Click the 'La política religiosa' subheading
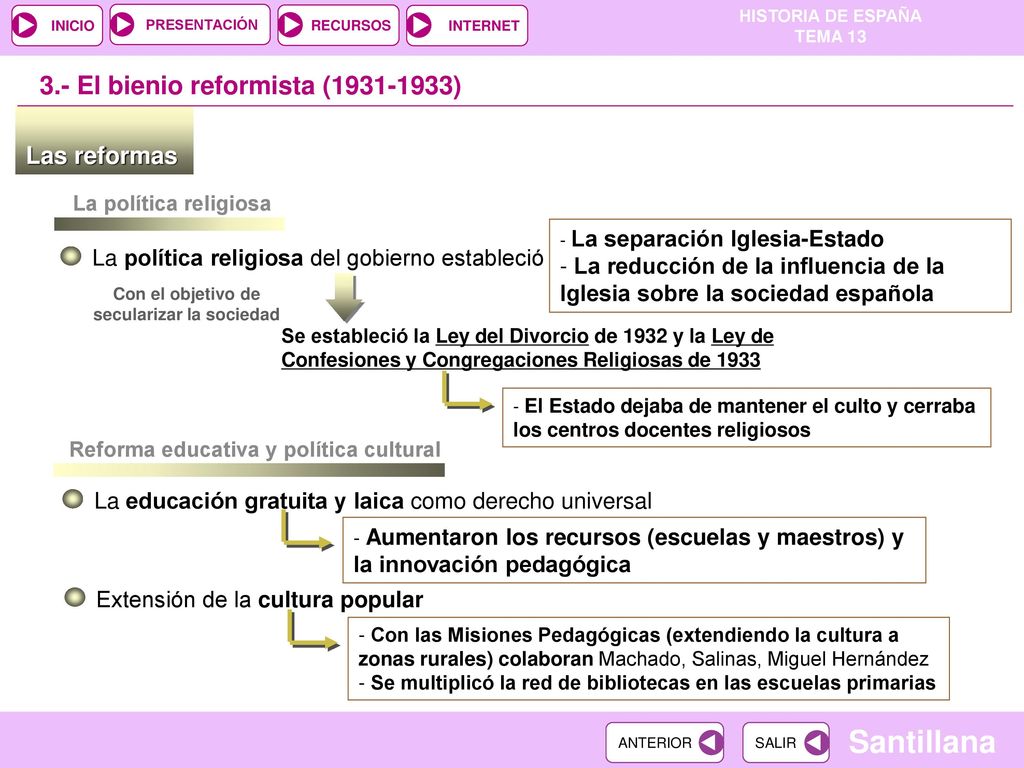 (172, 204)
